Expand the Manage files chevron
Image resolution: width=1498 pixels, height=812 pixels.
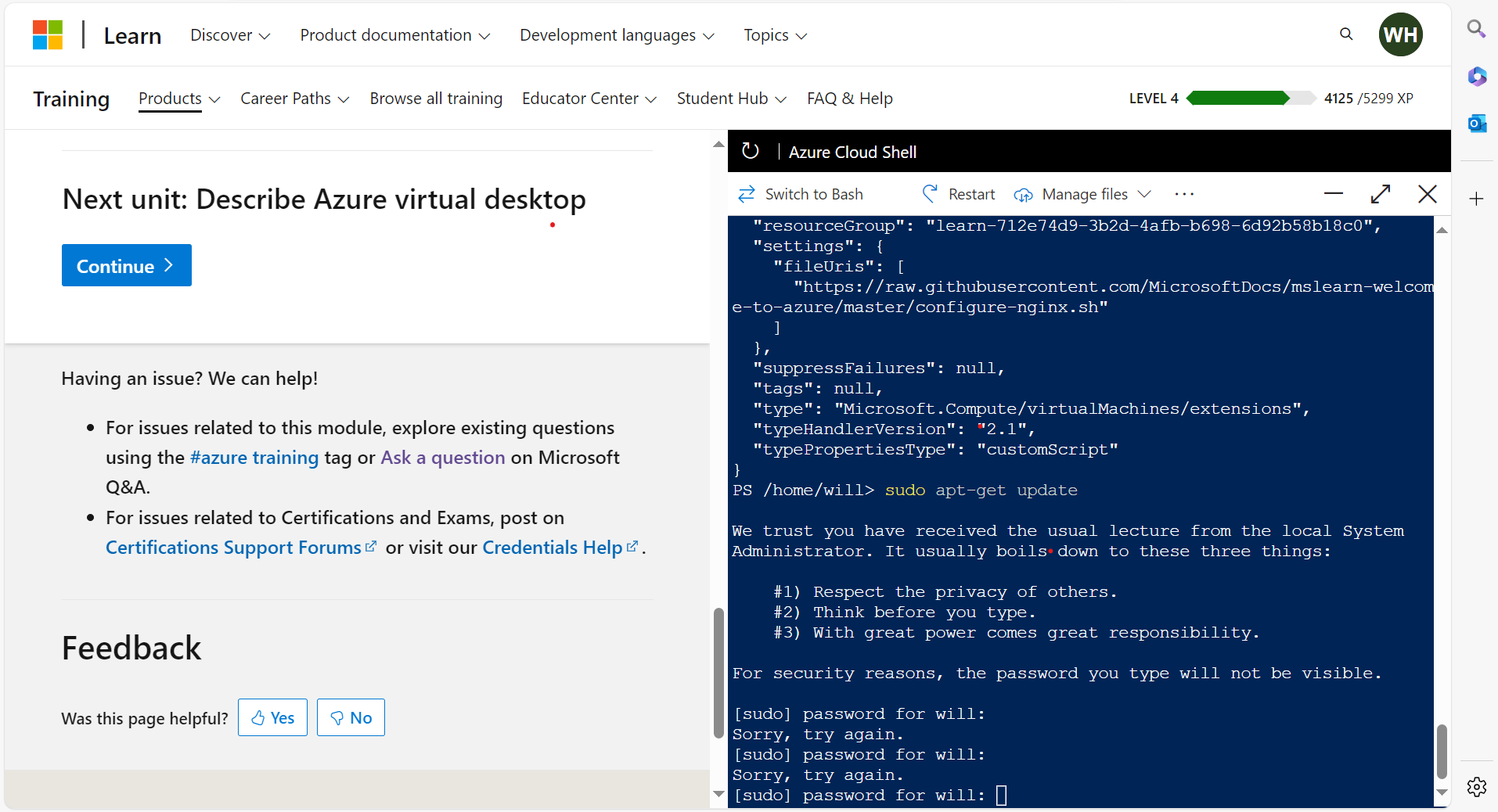(1145, 194)
